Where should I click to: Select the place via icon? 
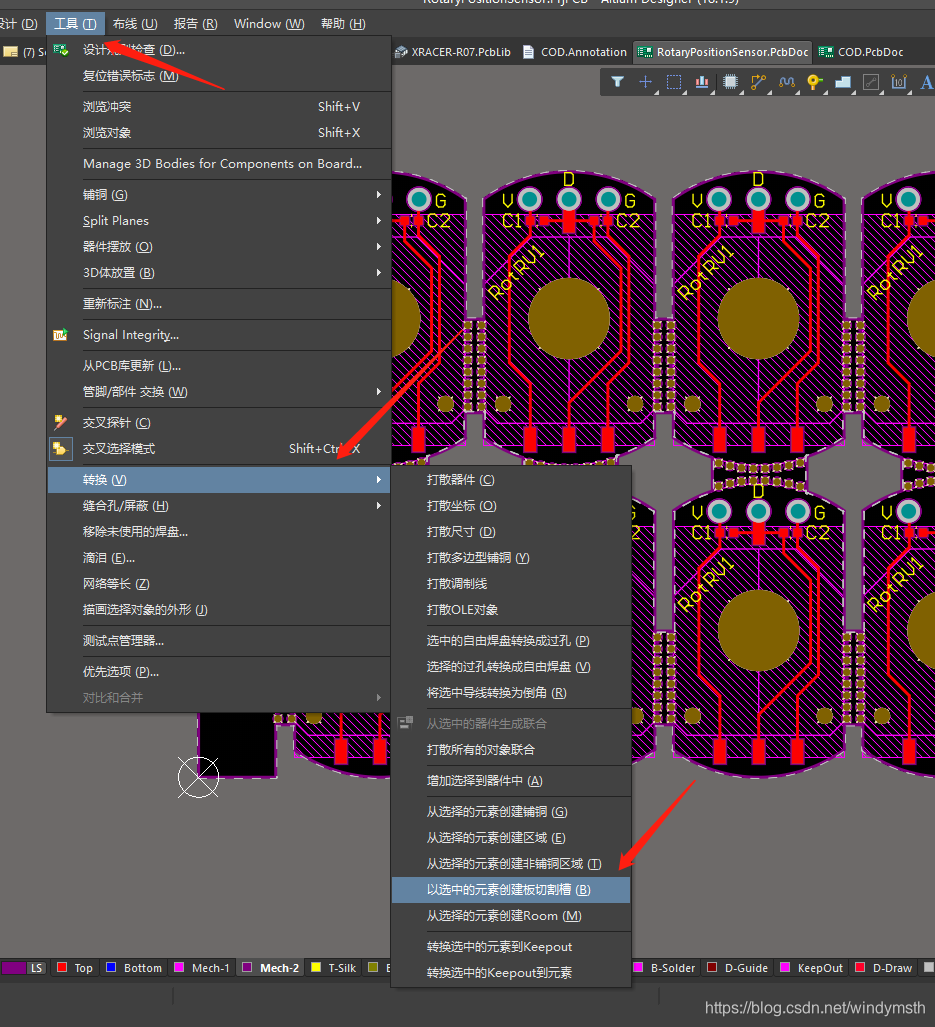pos(814,82)
